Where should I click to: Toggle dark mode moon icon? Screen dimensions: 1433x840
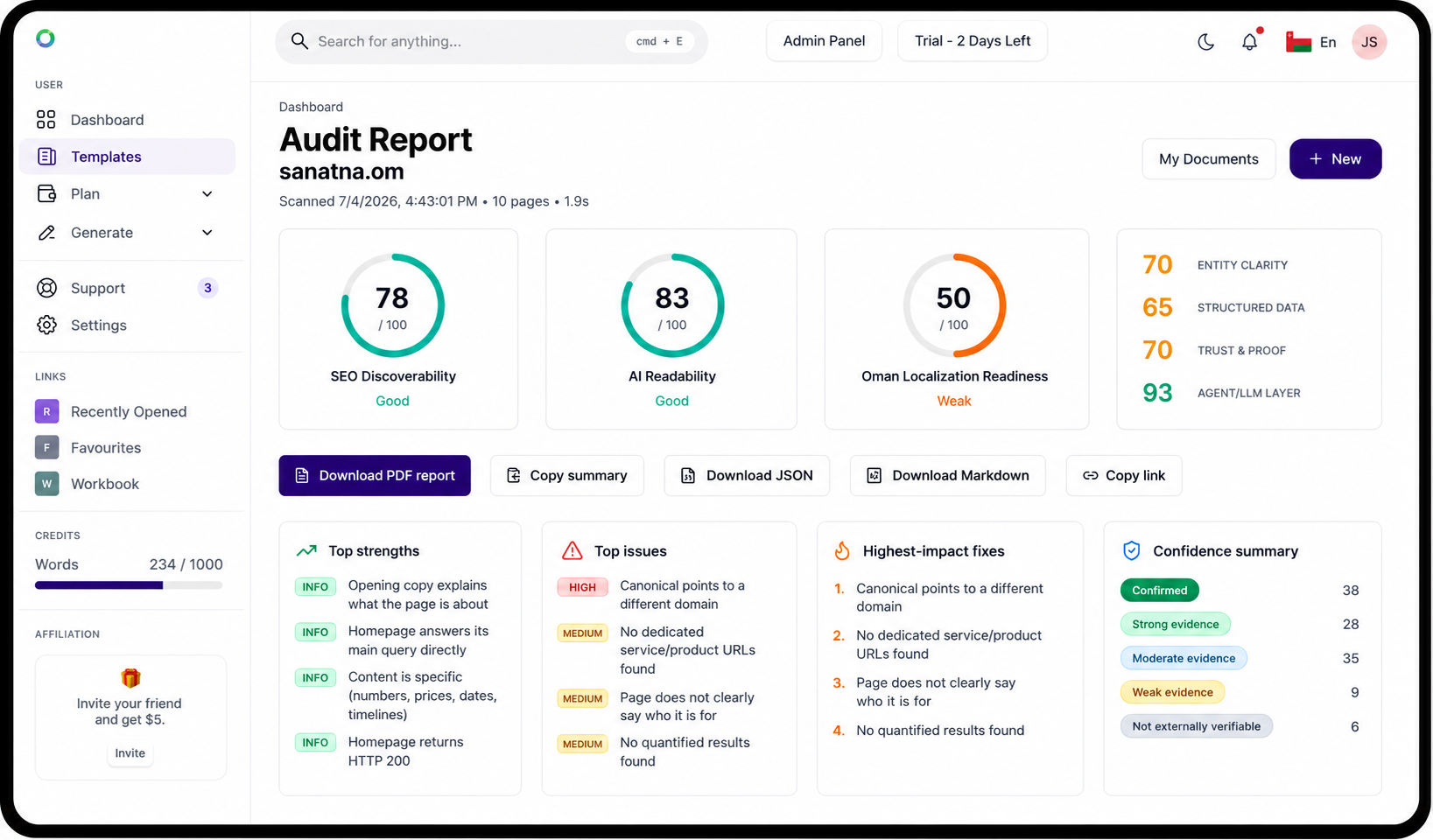1205,42
